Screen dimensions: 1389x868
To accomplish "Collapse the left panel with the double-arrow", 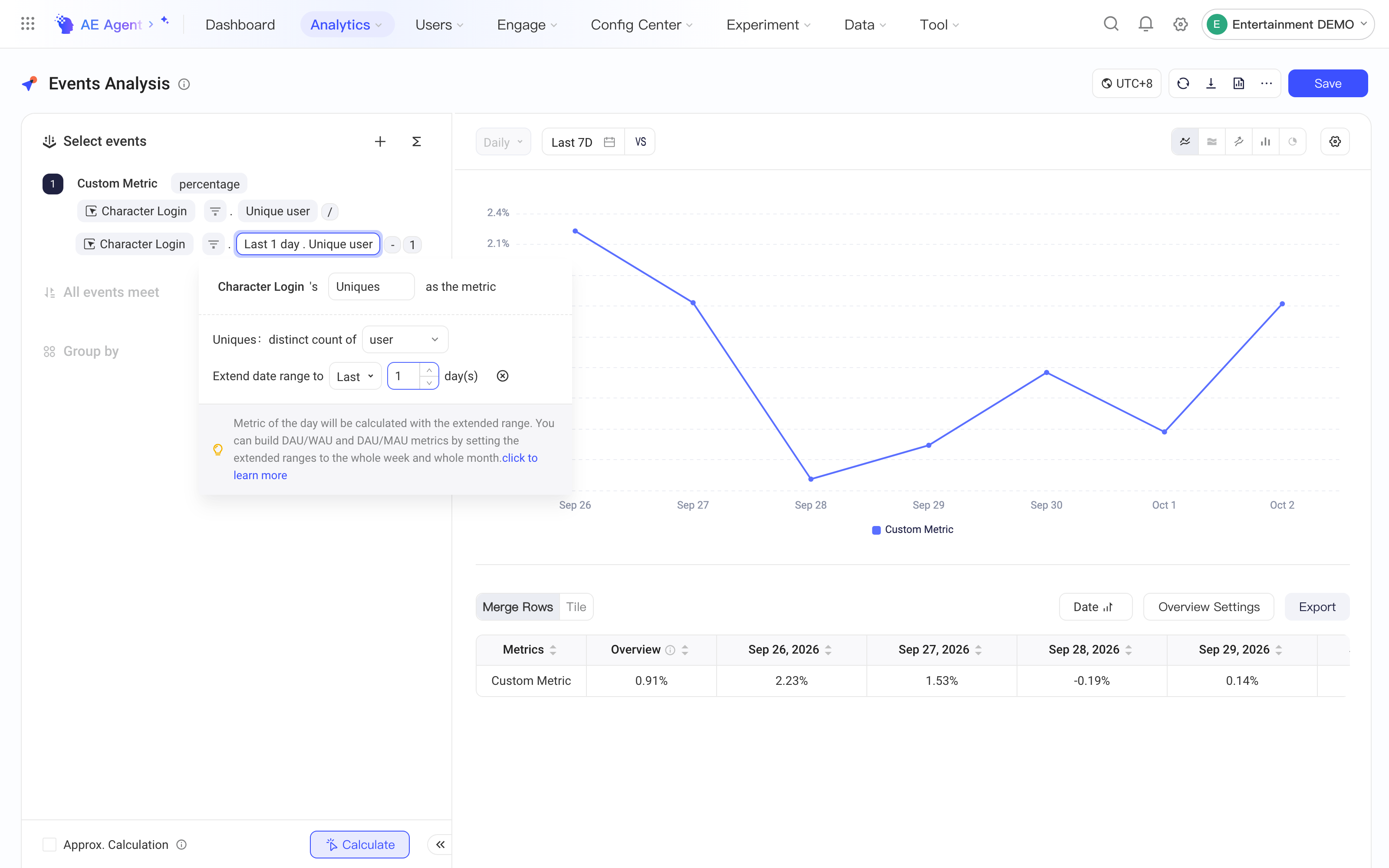I will [x=440, y=845].
